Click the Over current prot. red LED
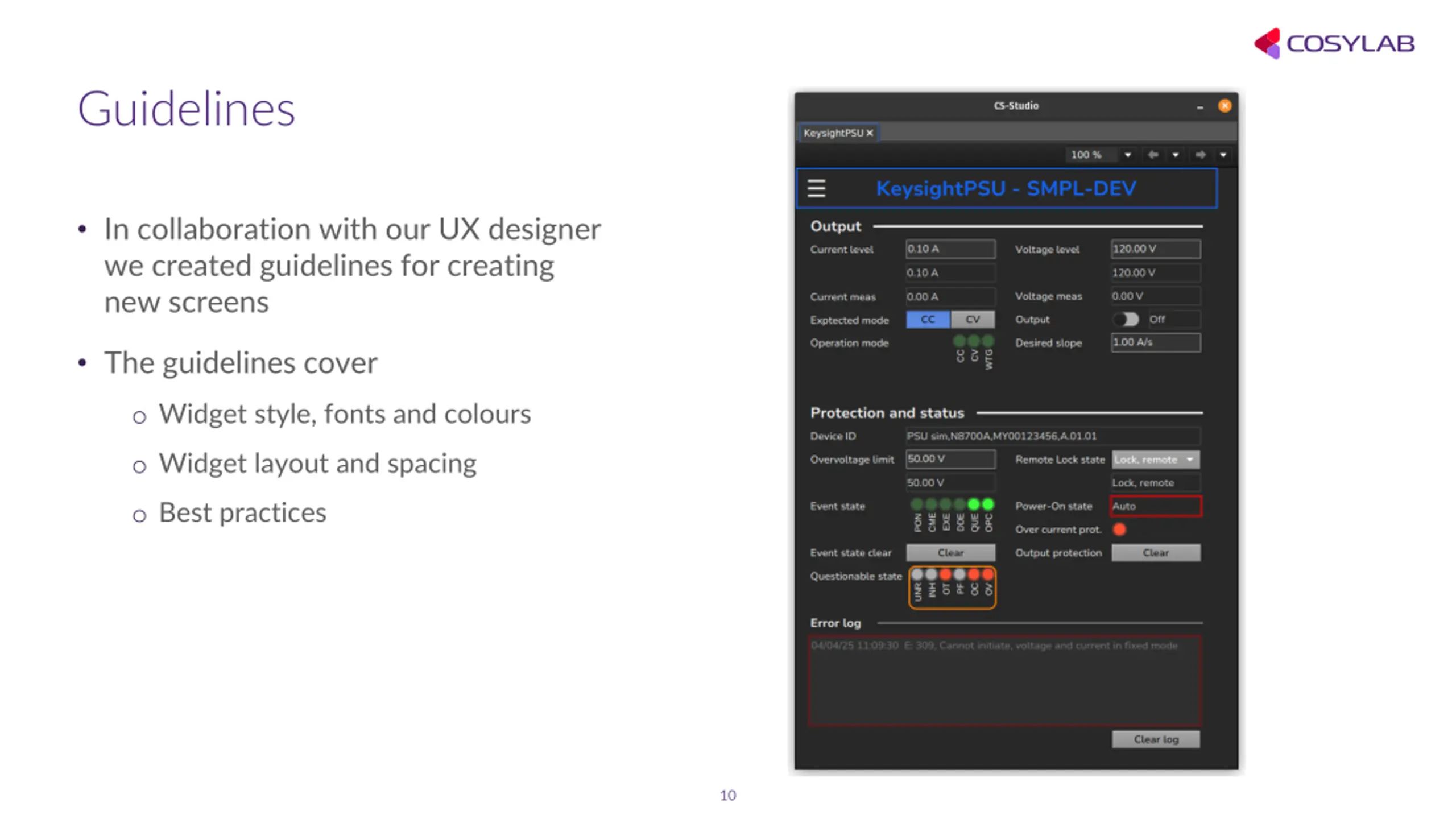Screen dimensions: 1456x819 coord(1119,530)
